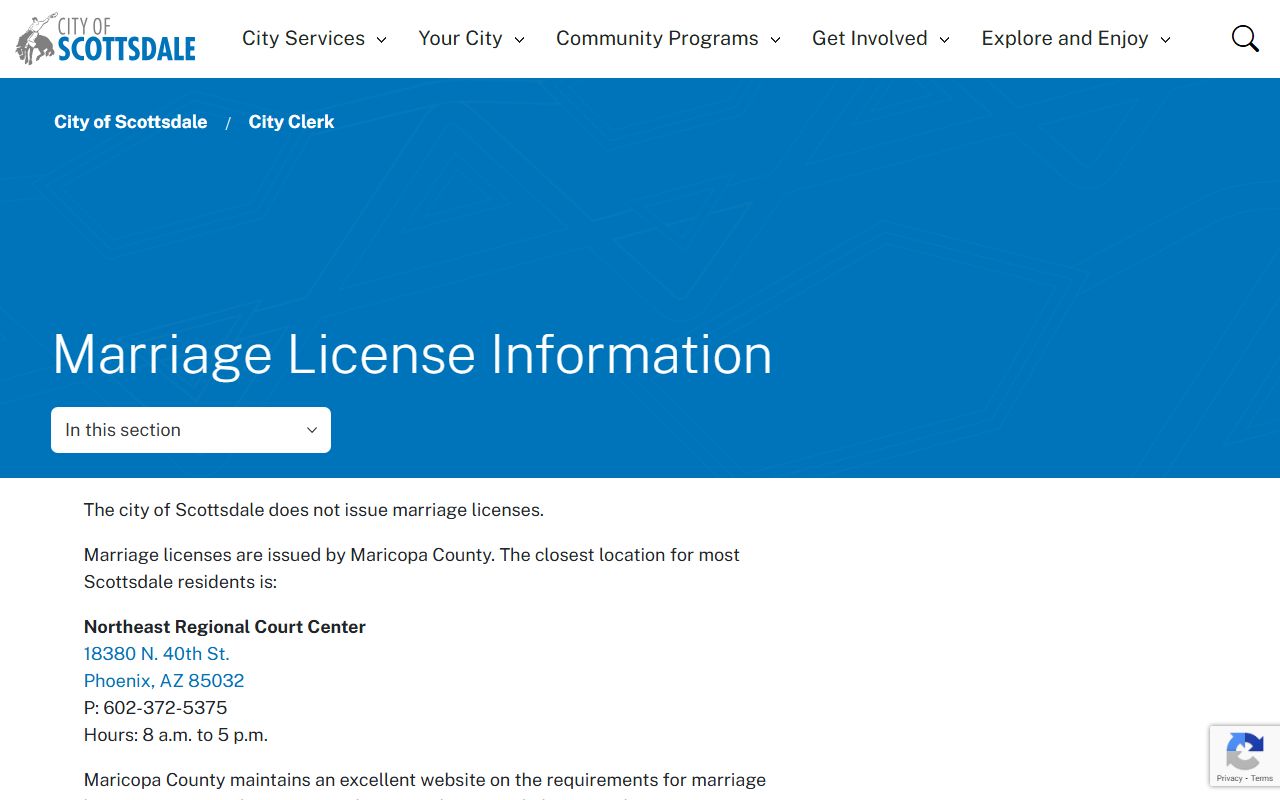1280x800 pixels.
Task: Click the reCAPTCHA Privacy link
Action: (1229, 778)
